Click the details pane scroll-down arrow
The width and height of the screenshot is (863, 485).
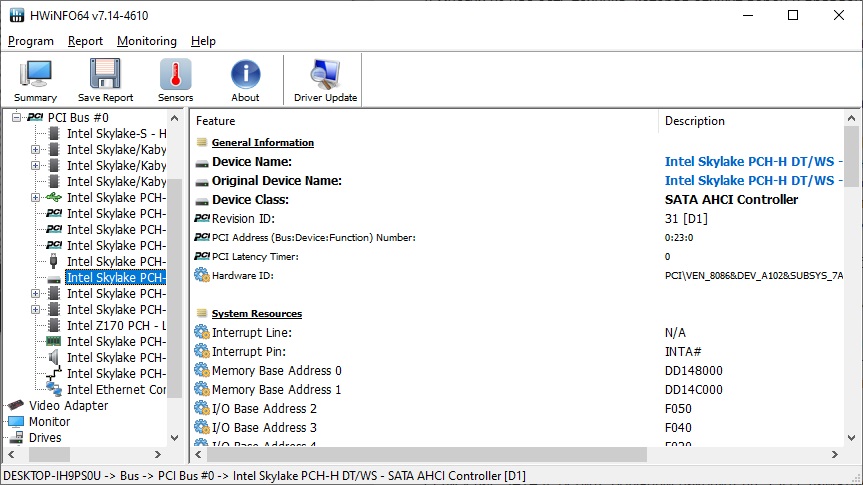tap(852, 437)
